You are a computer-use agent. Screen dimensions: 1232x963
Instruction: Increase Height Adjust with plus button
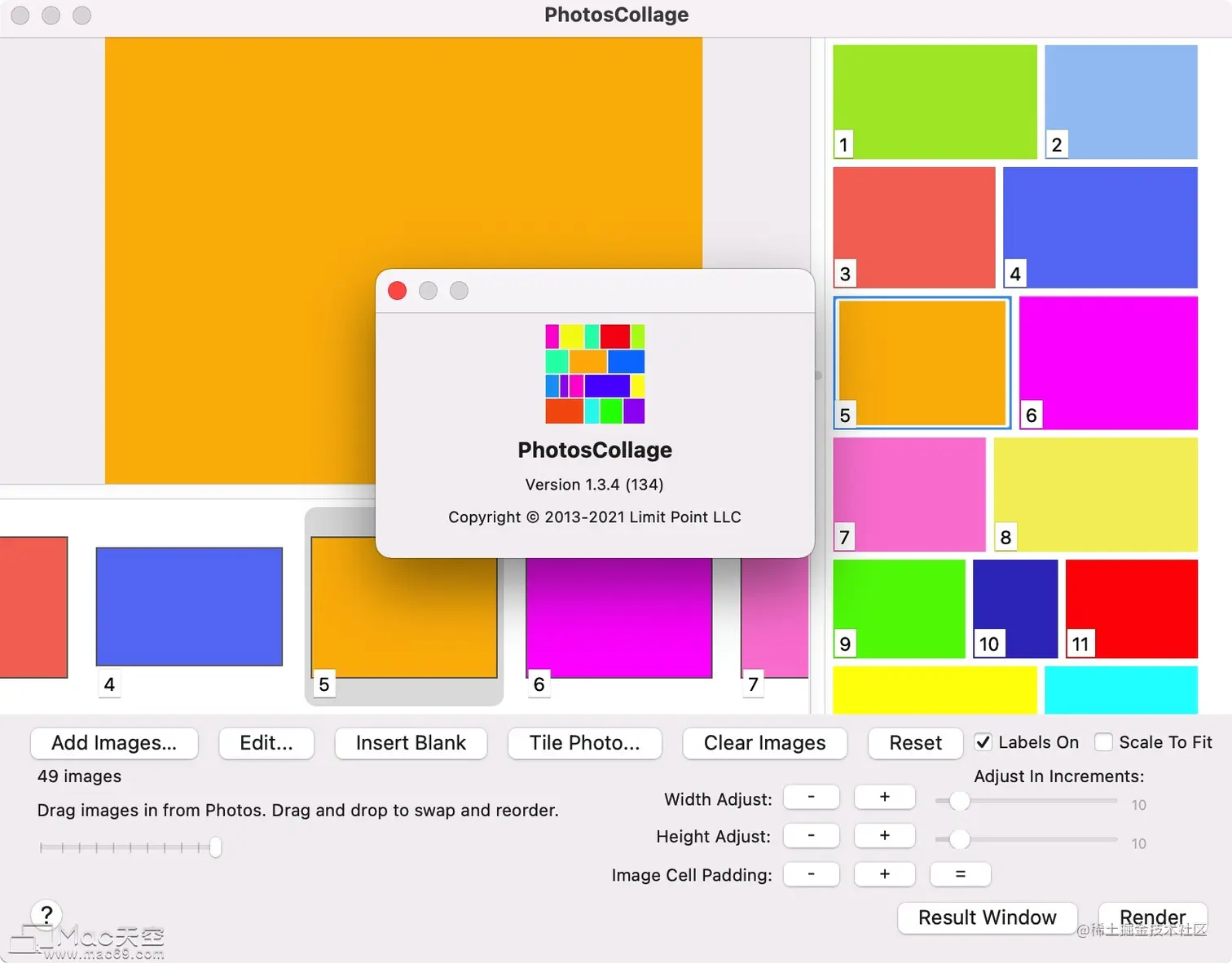(884, 835)
